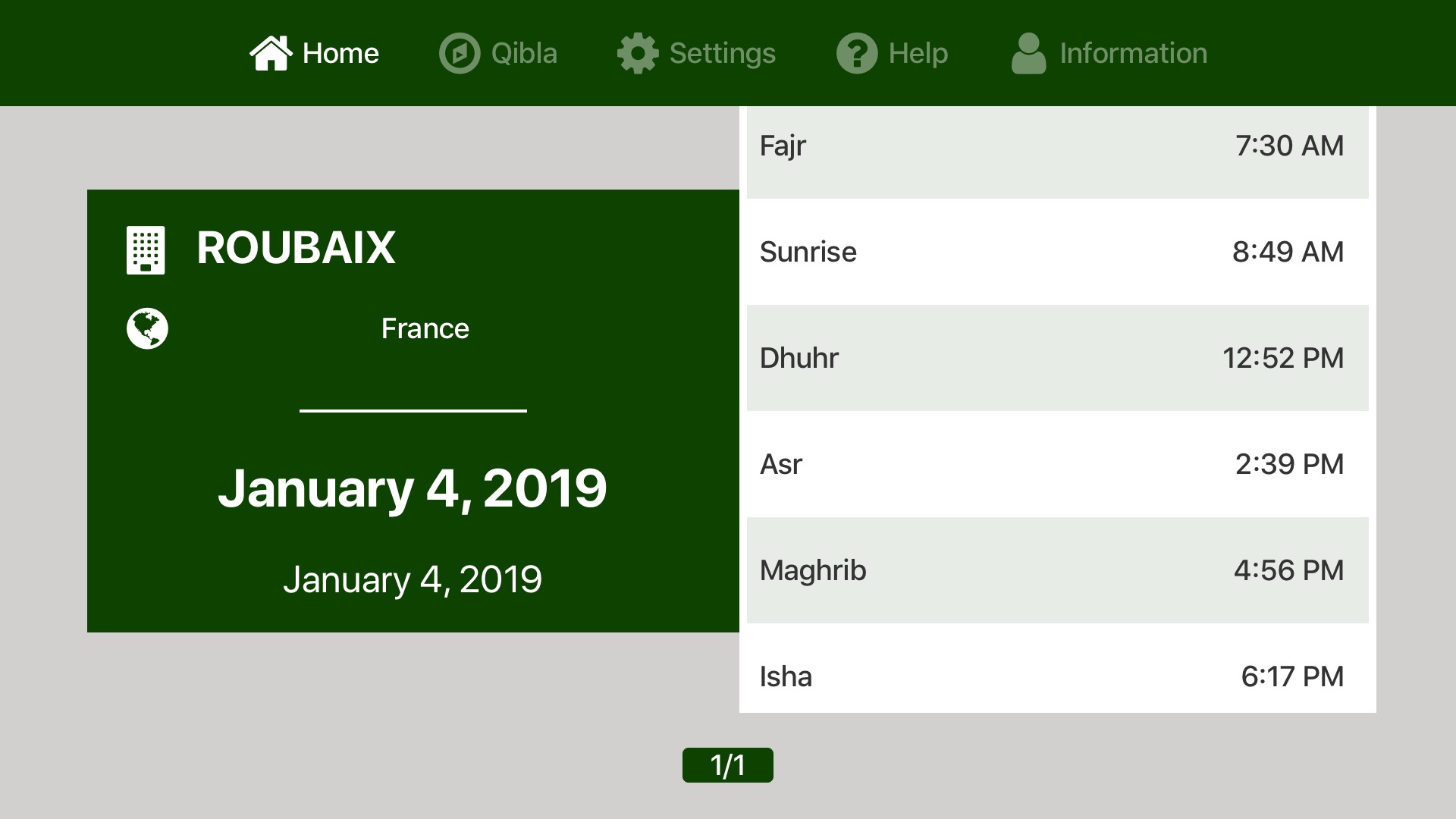Click the Information person icon
The width and height of the screenshot is (1456, 819).
click(x=1028, y=53)
